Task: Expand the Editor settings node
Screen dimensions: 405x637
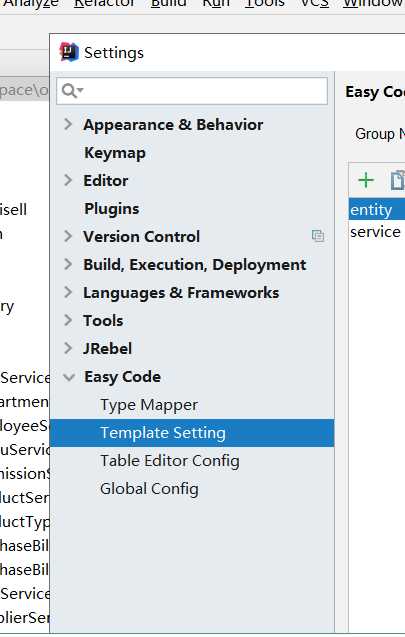Action: 68,180
